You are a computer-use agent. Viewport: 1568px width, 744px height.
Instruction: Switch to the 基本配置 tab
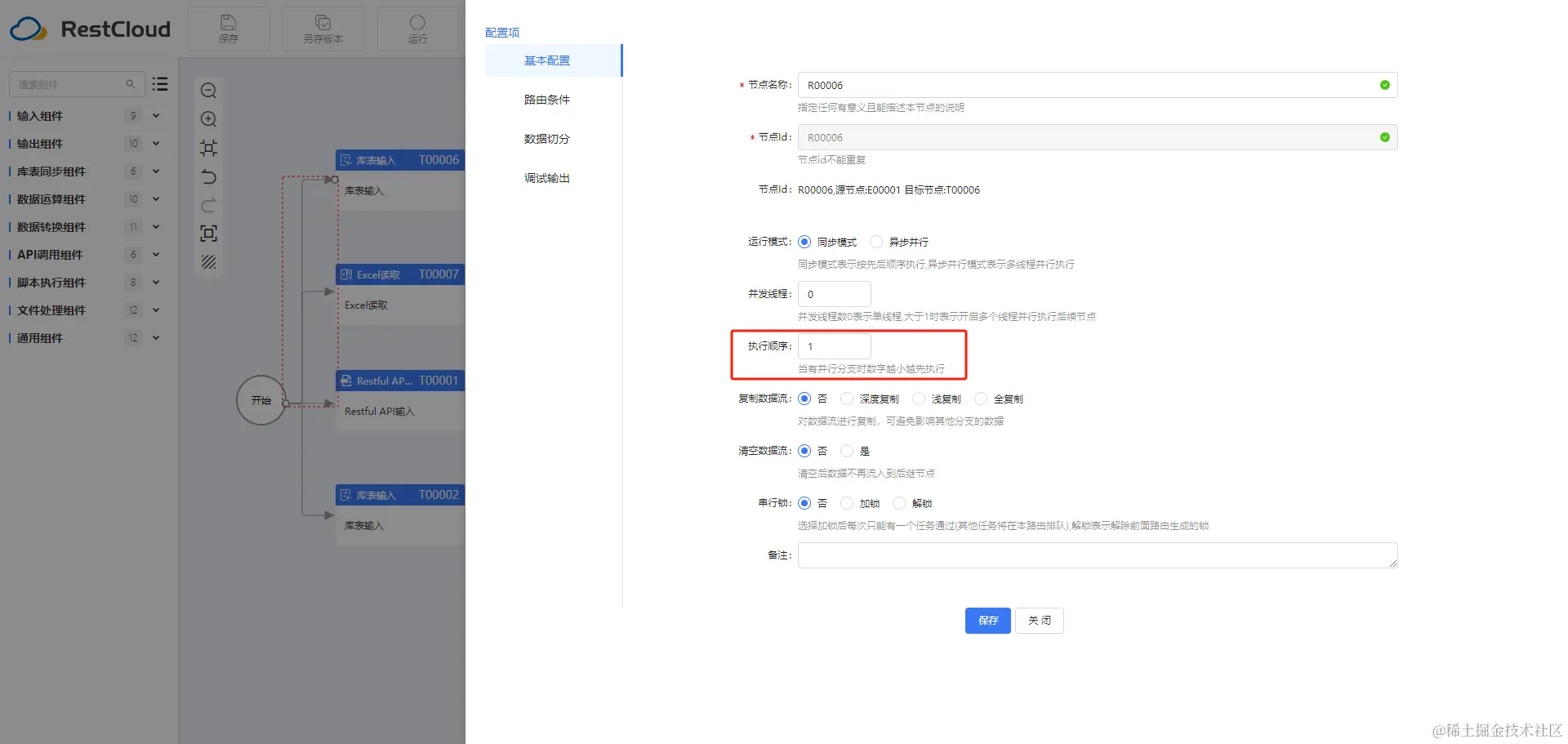tap(553, 60)
